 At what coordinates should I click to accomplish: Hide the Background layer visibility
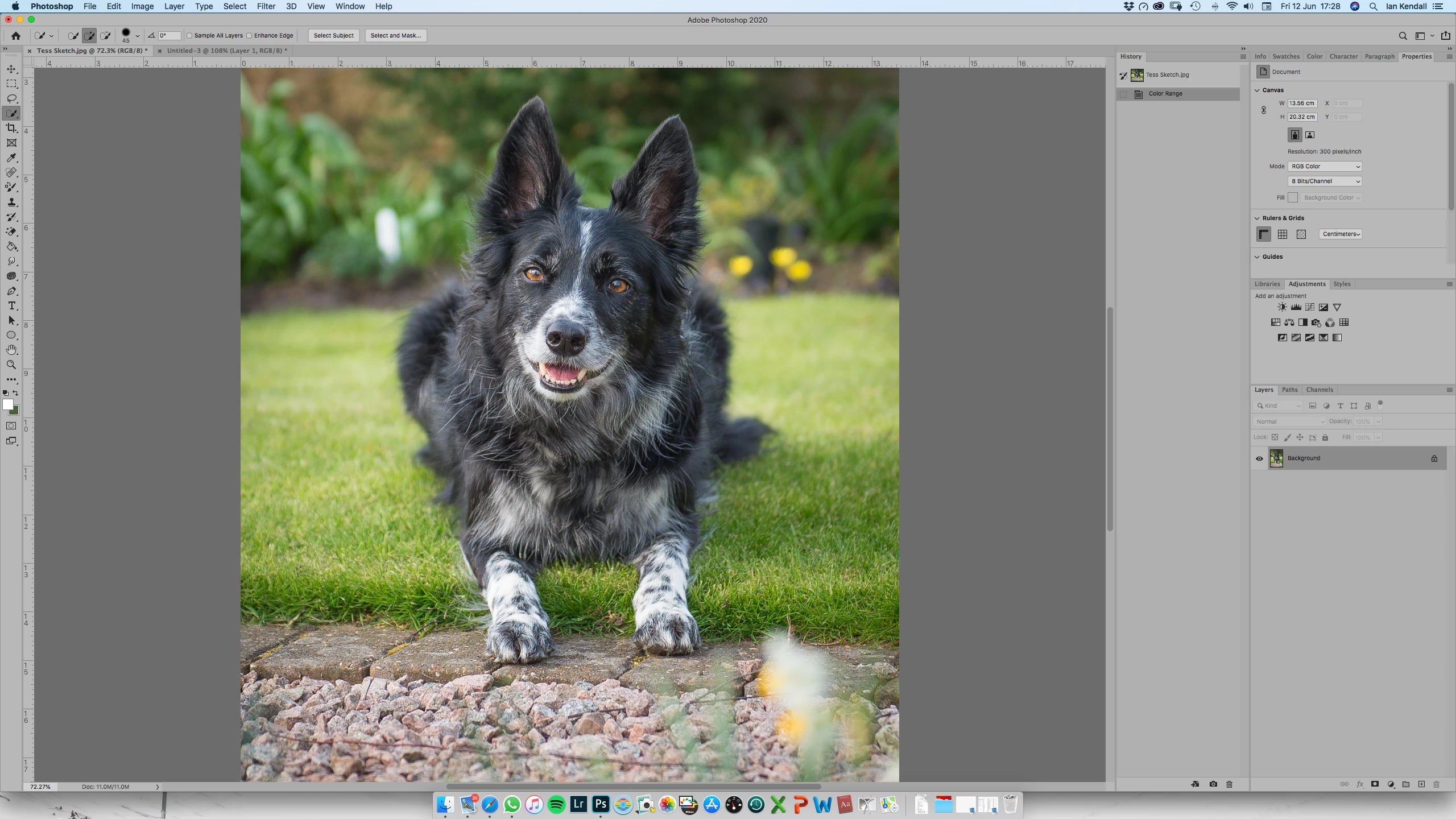(x=1259, y=458)
